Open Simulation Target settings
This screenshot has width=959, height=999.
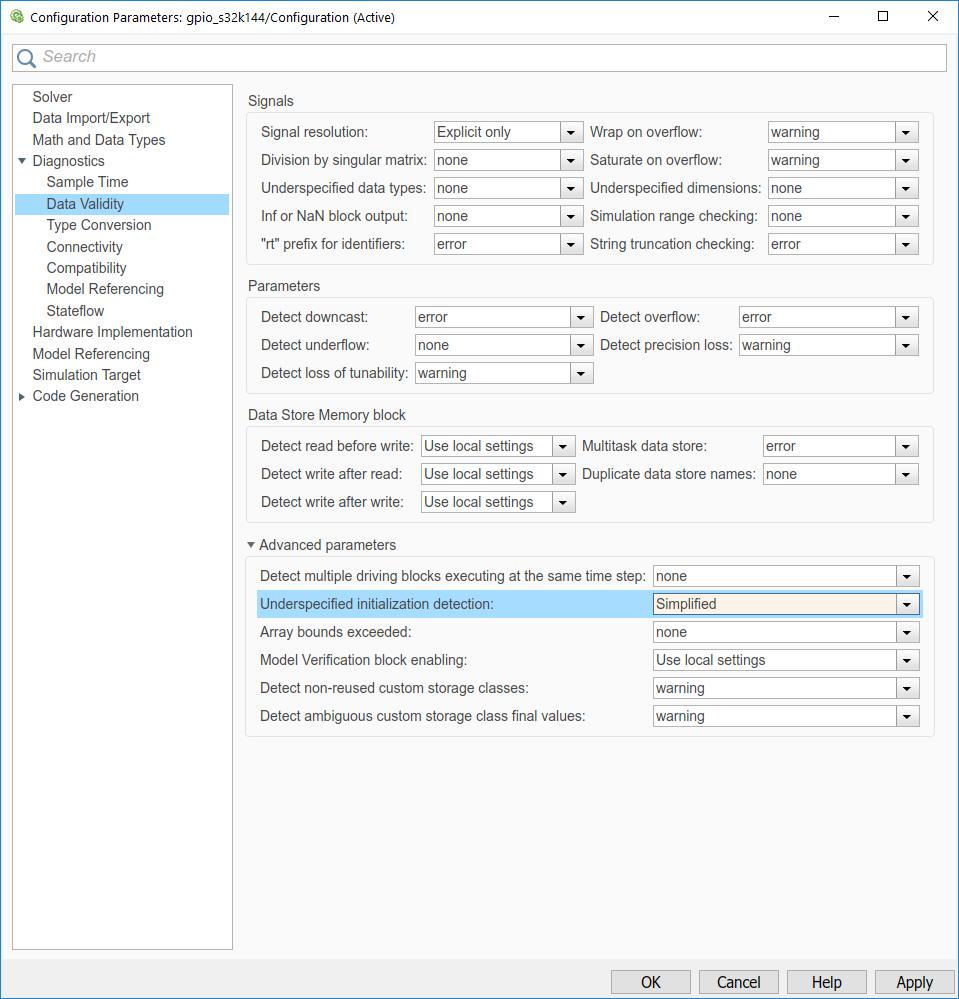[87, 375]
